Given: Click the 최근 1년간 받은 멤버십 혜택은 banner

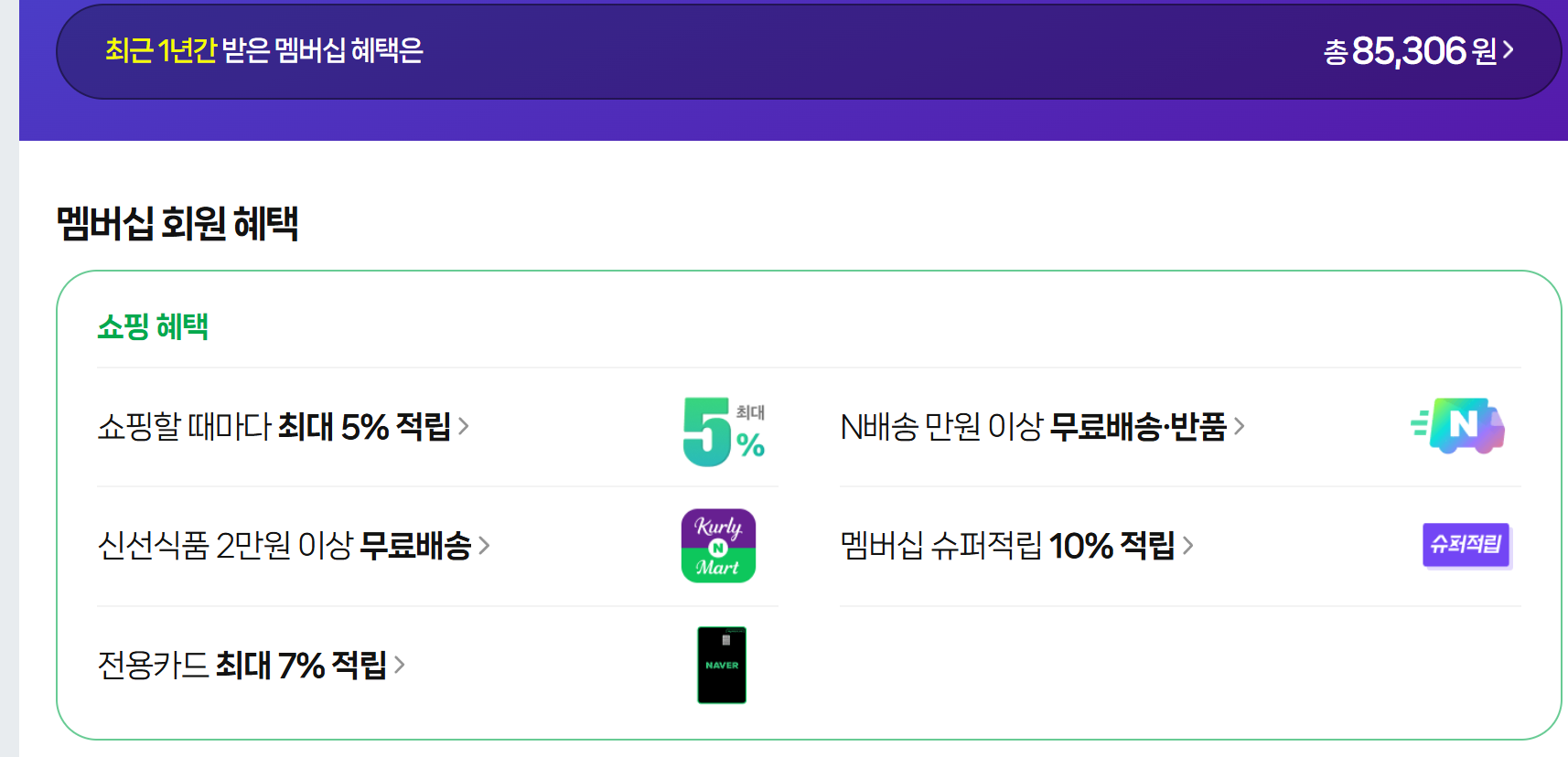Looking at the screenshot, I should pyautogui.click(x=264, y=50).
